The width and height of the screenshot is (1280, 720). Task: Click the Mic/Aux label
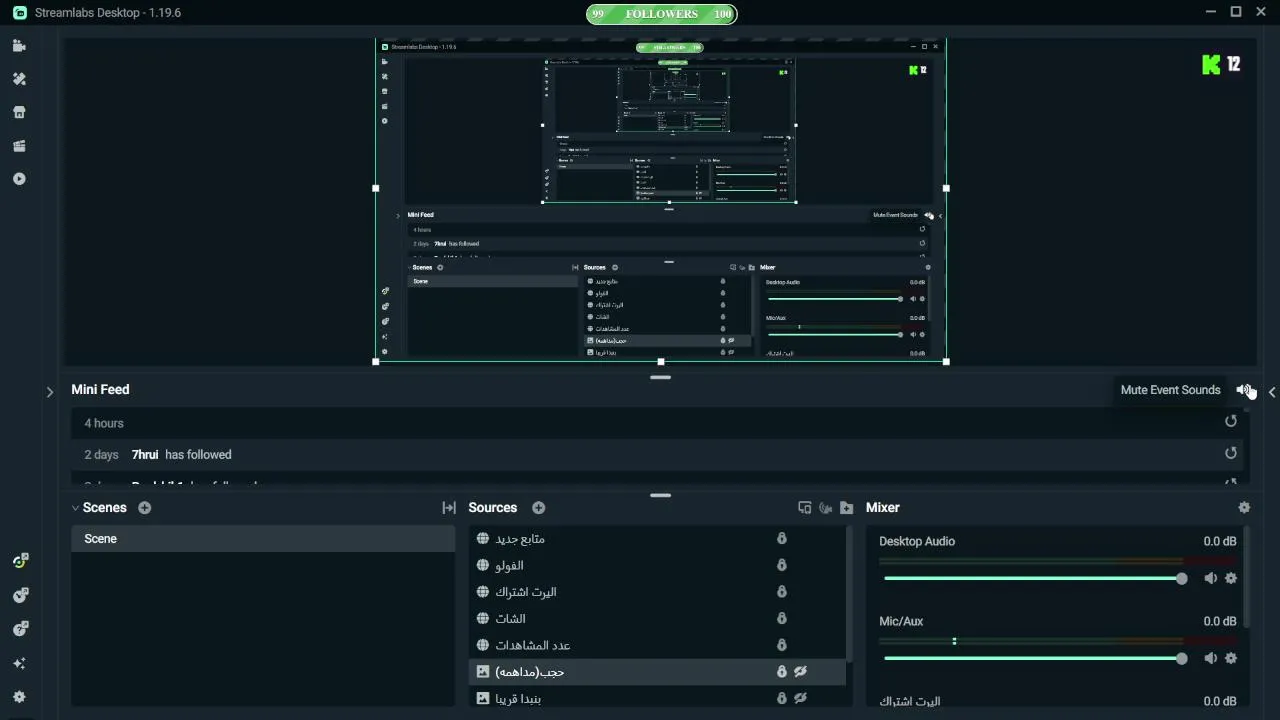[901, 621]
